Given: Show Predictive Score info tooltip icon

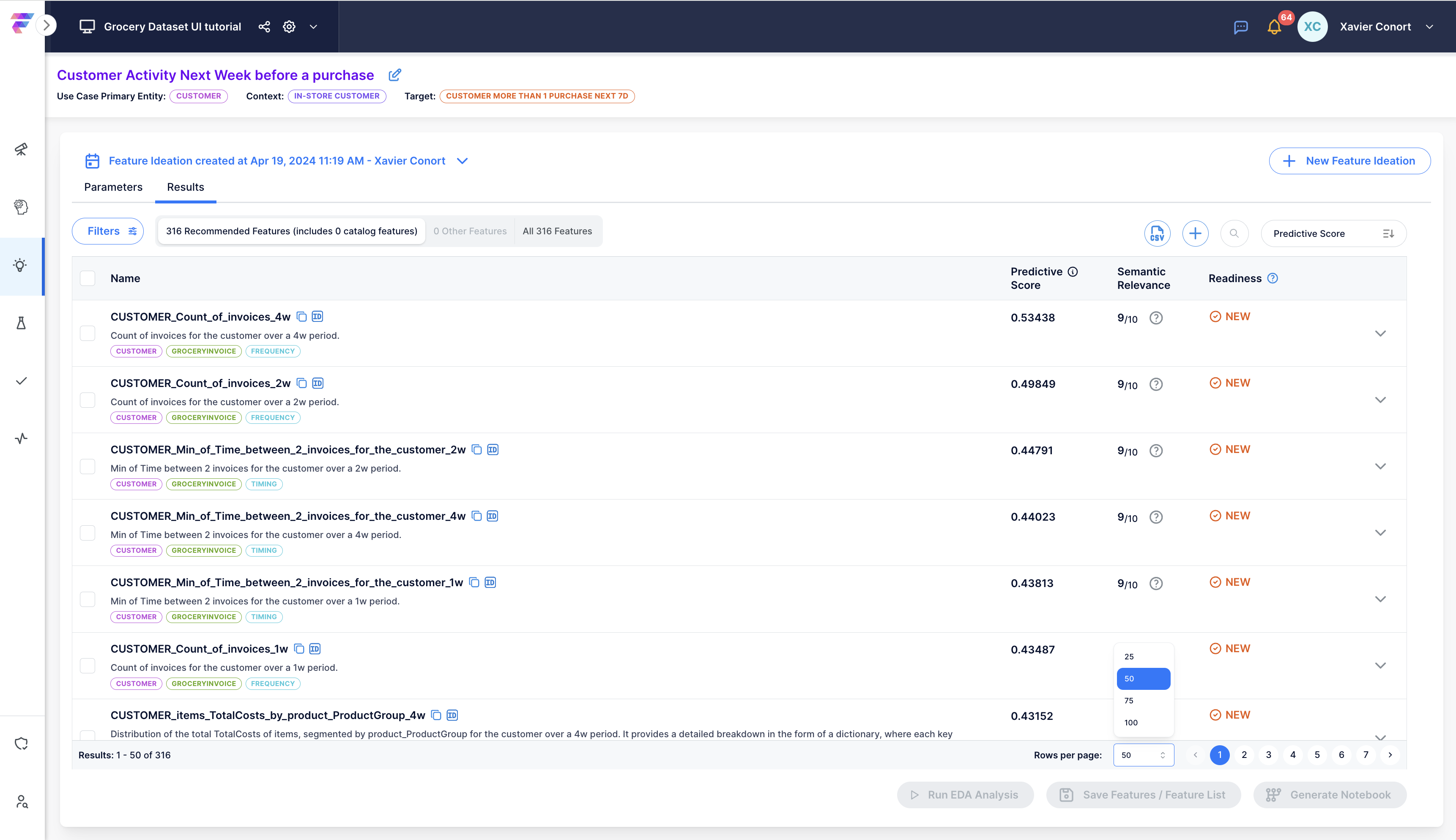Looking at the screenshot, I should [1073, 272].
